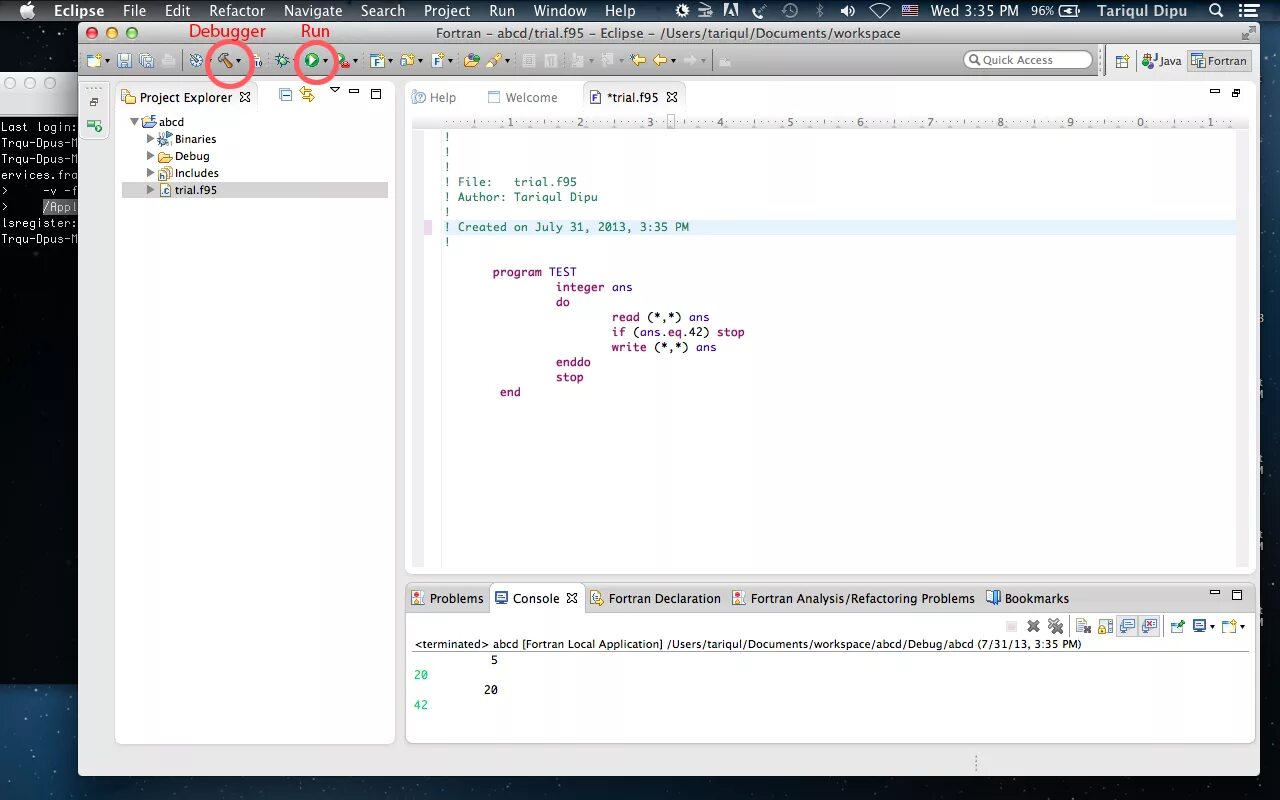Open the Open Perspective icon
The width and height of the screenshot is (1280, 800).
pos(1122,61)
